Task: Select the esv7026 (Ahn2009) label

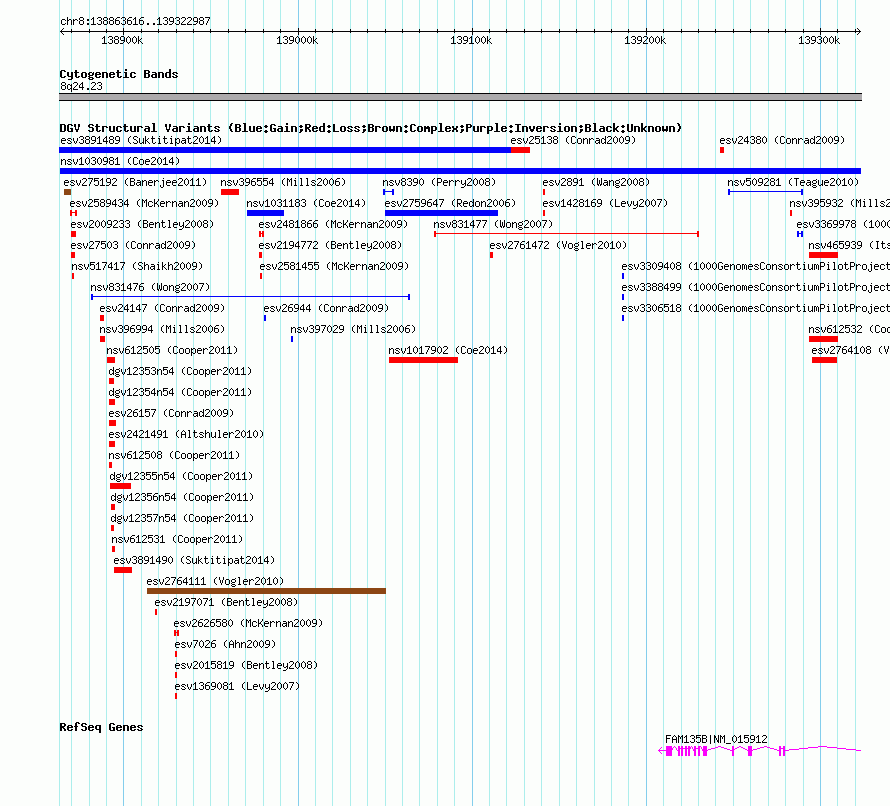Action: [225, 644]
